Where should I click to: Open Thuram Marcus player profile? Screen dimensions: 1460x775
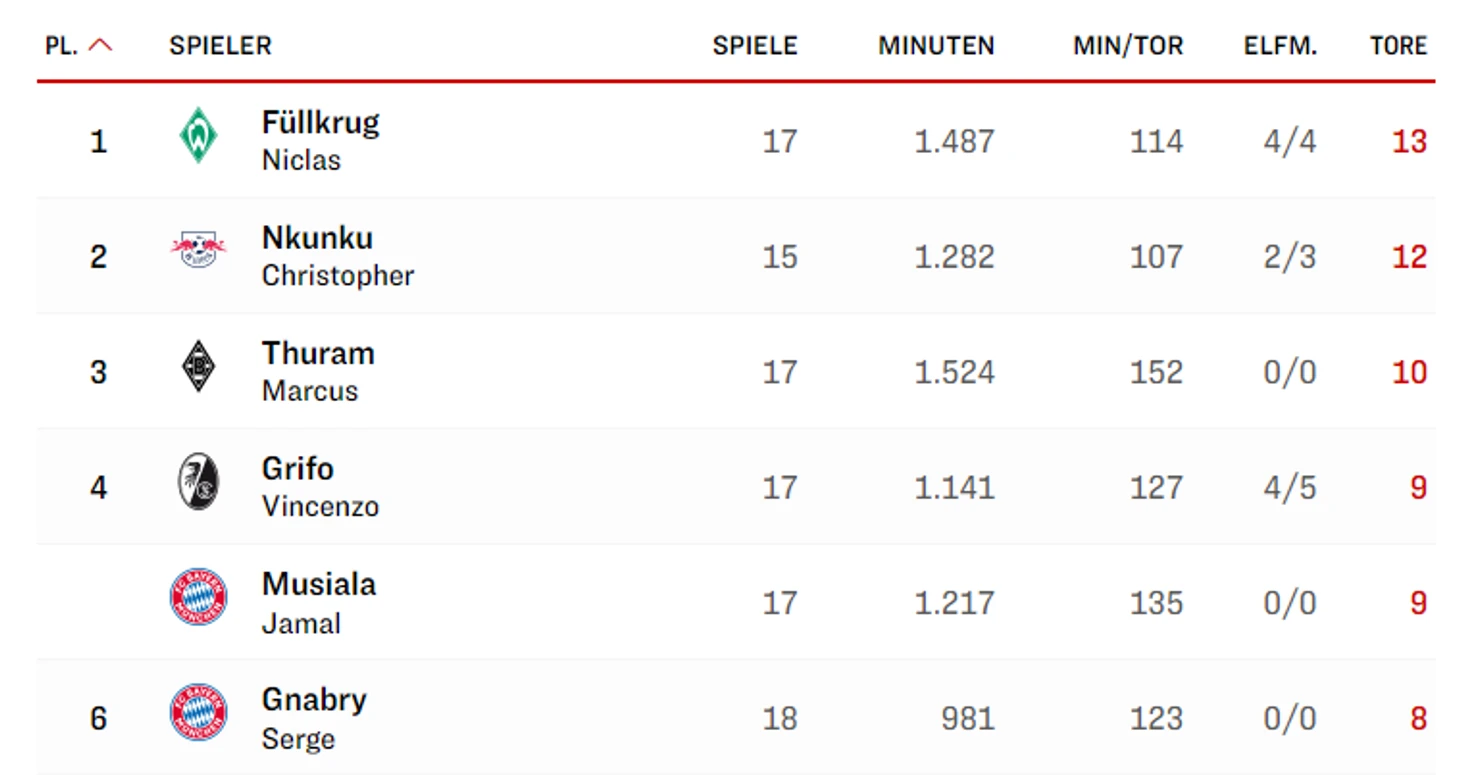click(318, 371)
